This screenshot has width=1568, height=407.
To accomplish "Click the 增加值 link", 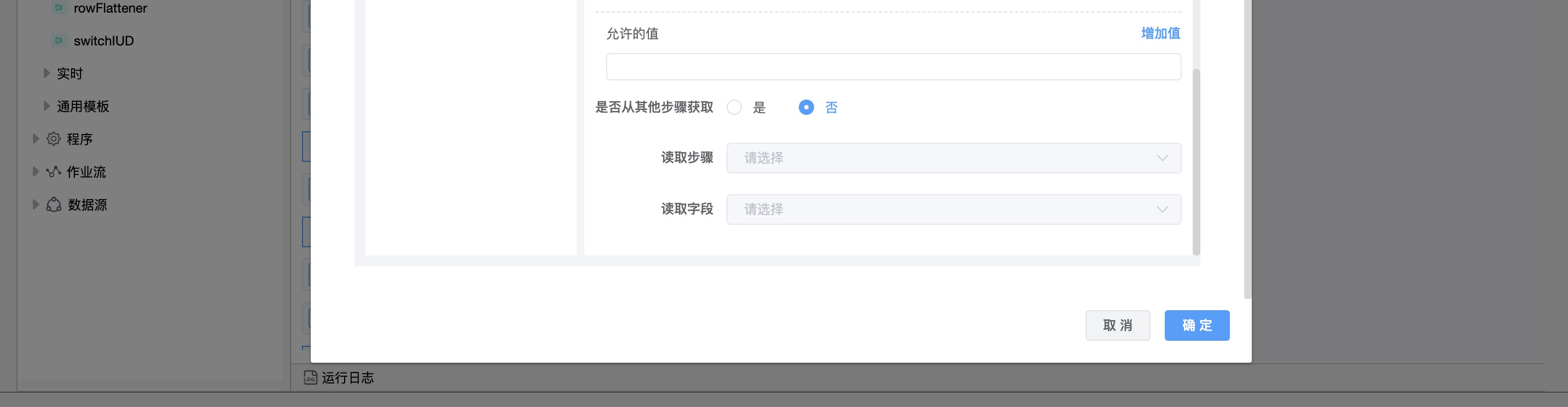I will [x=1160, y=33].
